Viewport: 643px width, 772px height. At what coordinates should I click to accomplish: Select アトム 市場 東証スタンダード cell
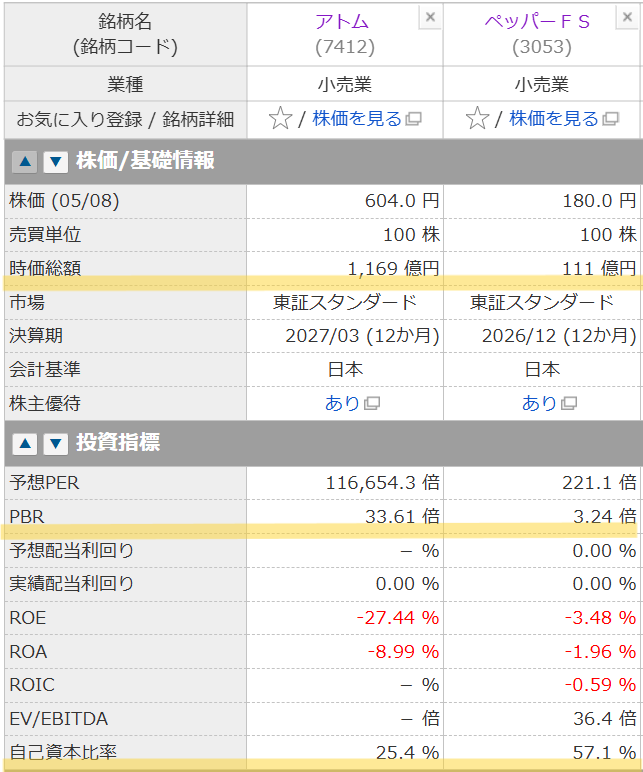(345, 302)
